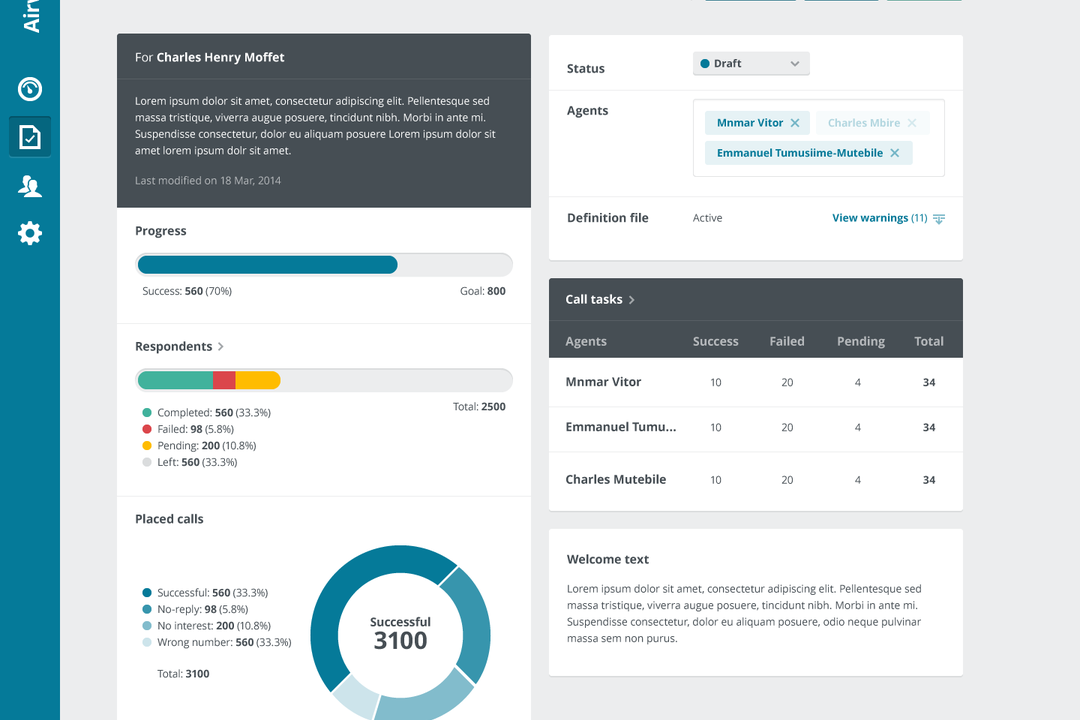Remove Emmanuel Tumusiime-Mutebile agent tag
This screenshot has width=1080, height=720.
895,153
